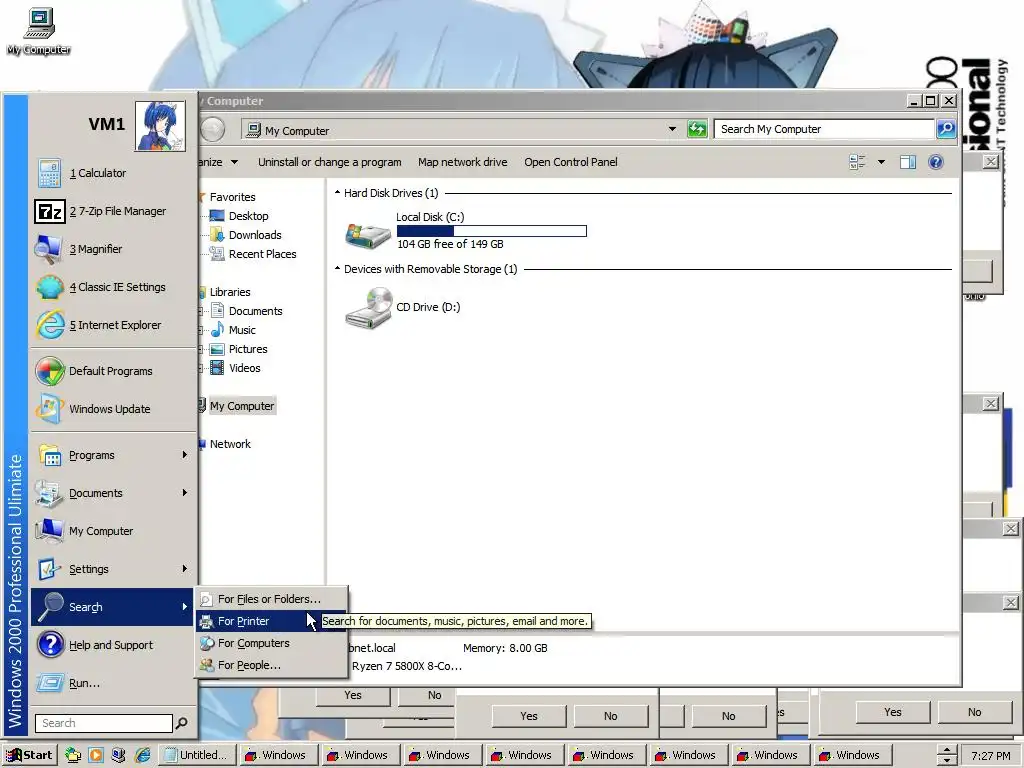
Task: Launch Windows Media Player from quick launch
Action: pyautogui.click(x=95, y=755)
